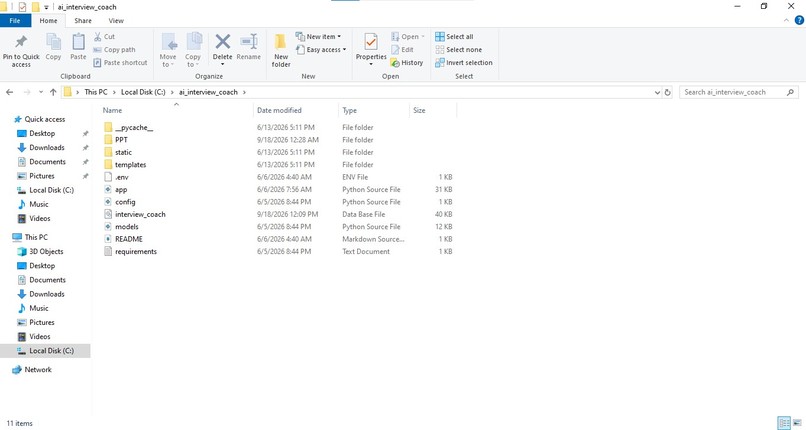Viewport: 806px width, 430px height.
Task: Click the Edit ribbon command
Action: click(x=402, y=50)
